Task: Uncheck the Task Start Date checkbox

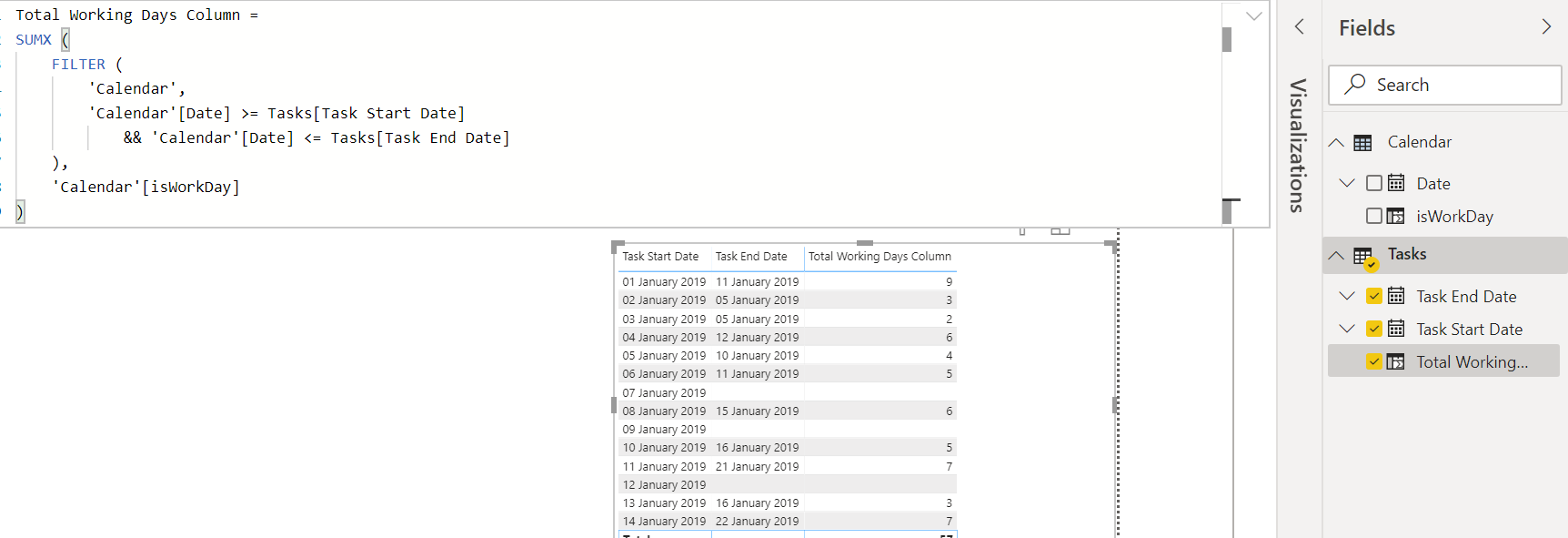Action: [1374, 329]
